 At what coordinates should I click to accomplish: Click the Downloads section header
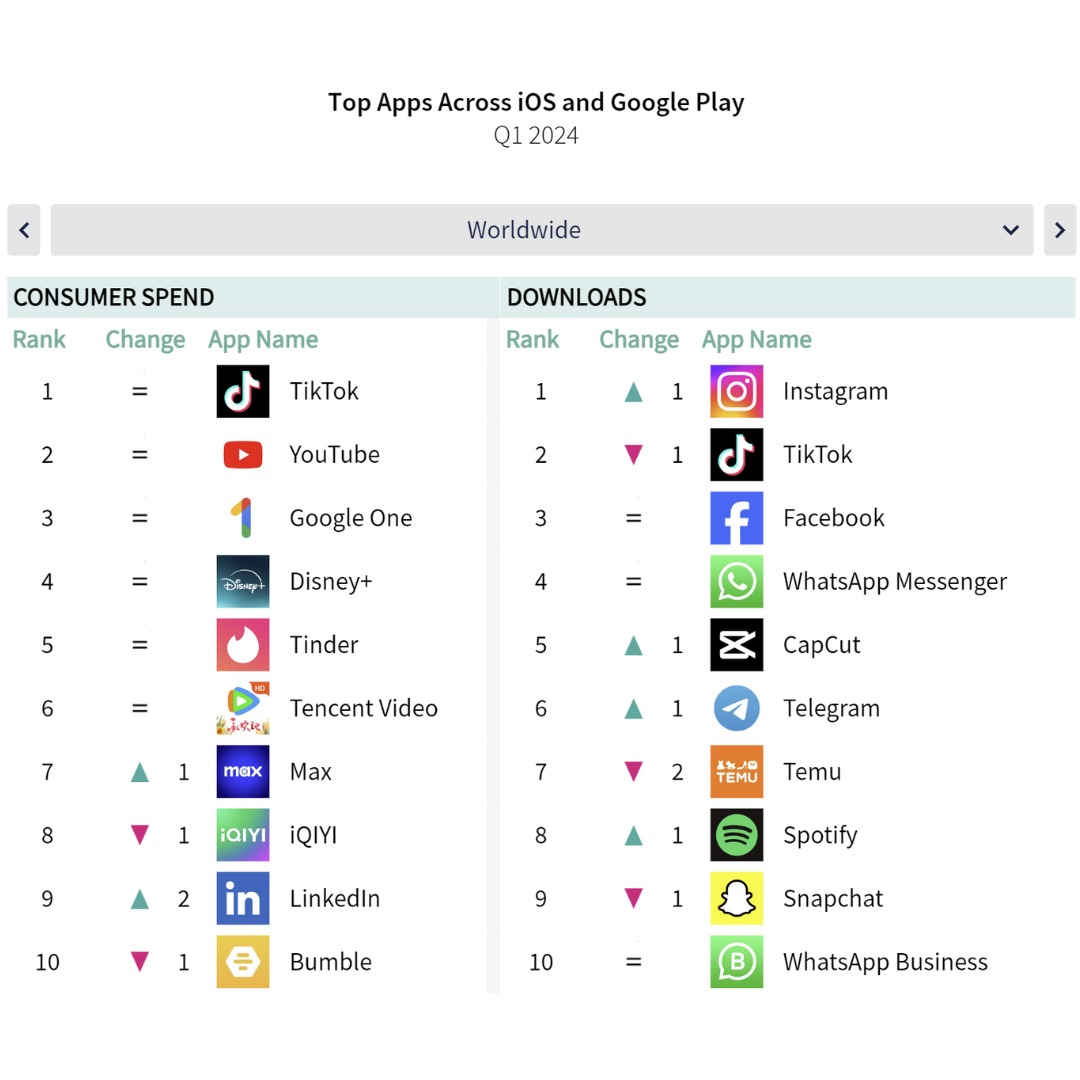coord(577,298)
